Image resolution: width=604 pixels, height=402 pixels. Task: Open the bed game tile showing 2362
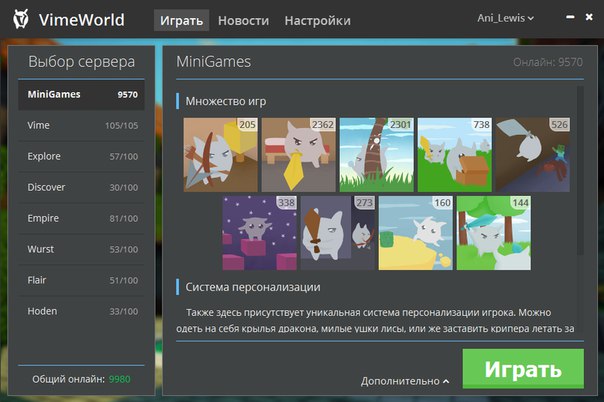point(299,155)
